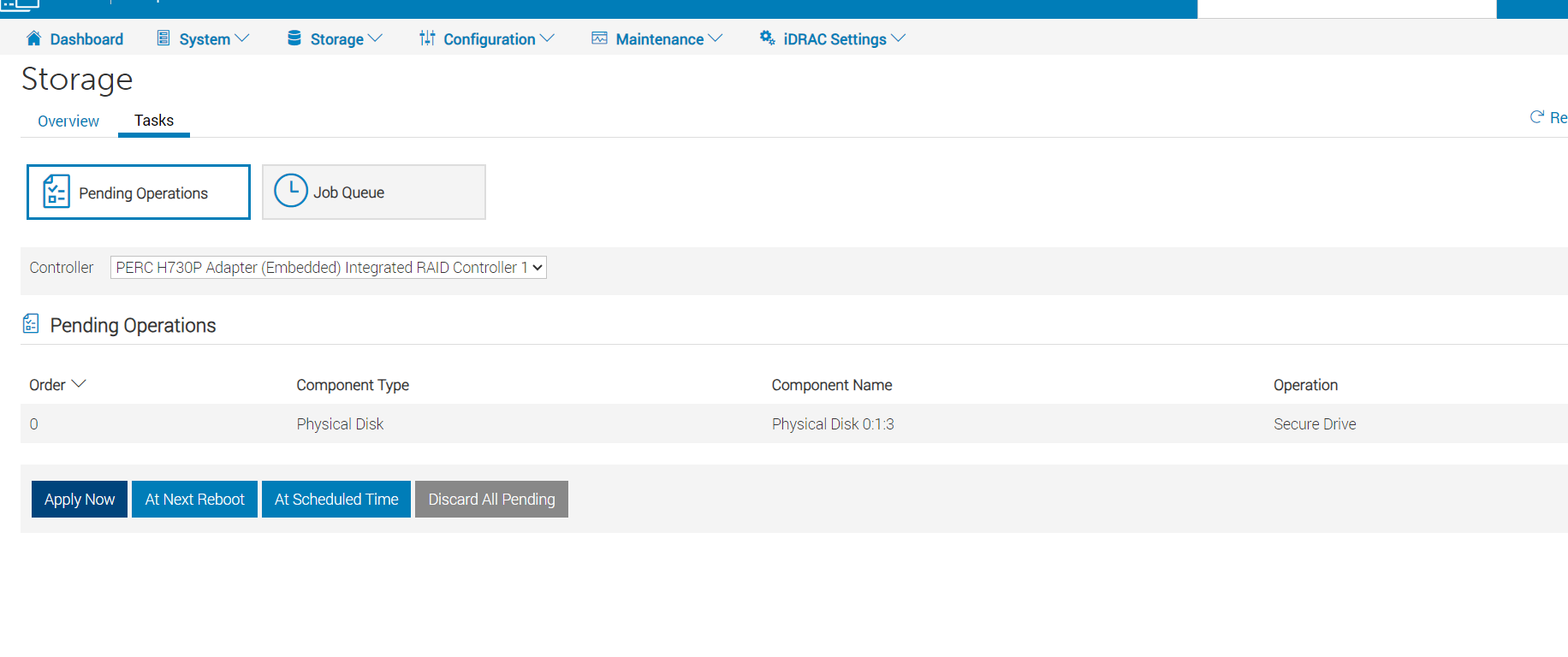
Task: Click the System server icon
Action: point(163,38)
